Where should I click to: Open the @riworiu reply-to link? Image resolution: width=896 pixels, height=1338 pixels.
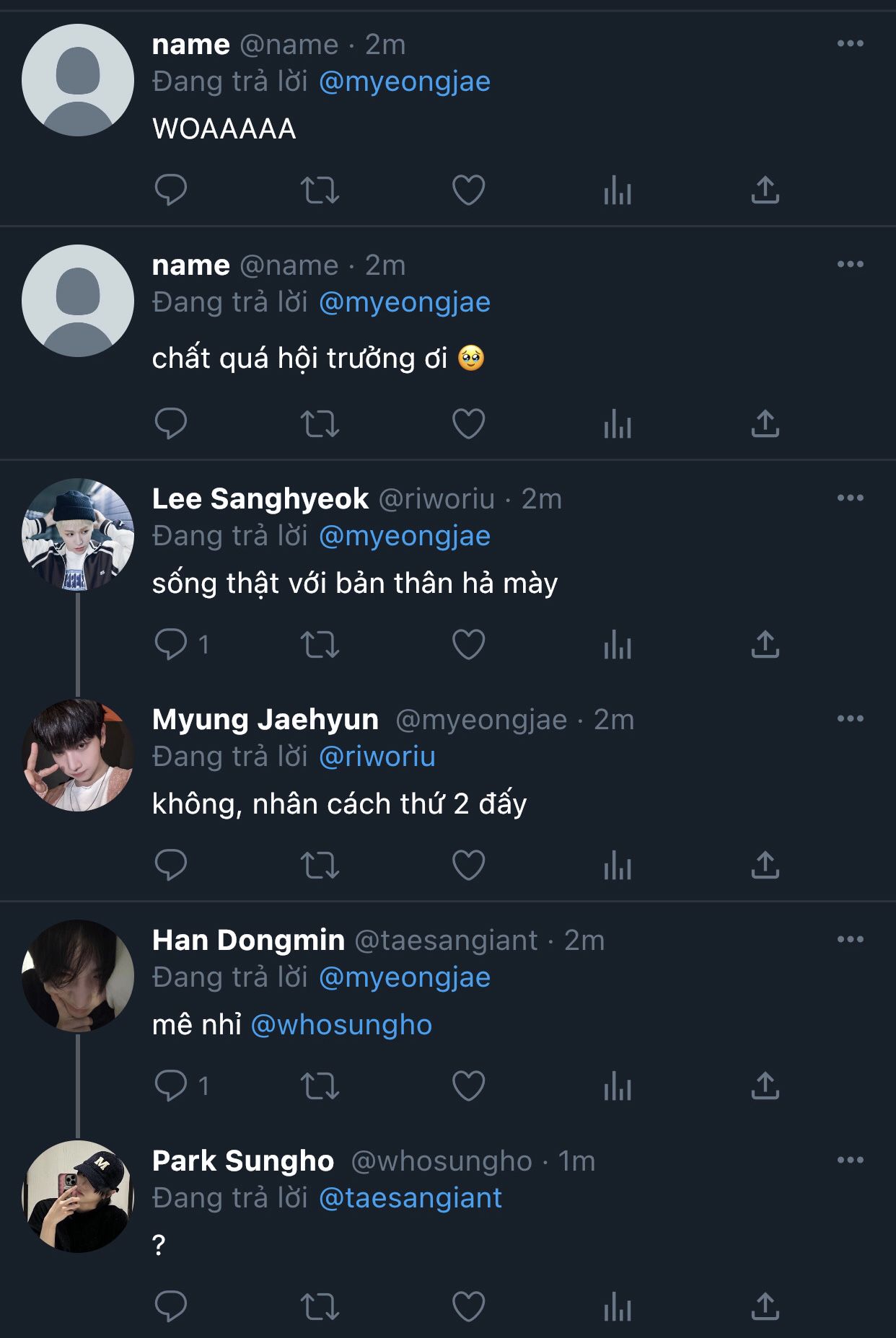[377, 757]
